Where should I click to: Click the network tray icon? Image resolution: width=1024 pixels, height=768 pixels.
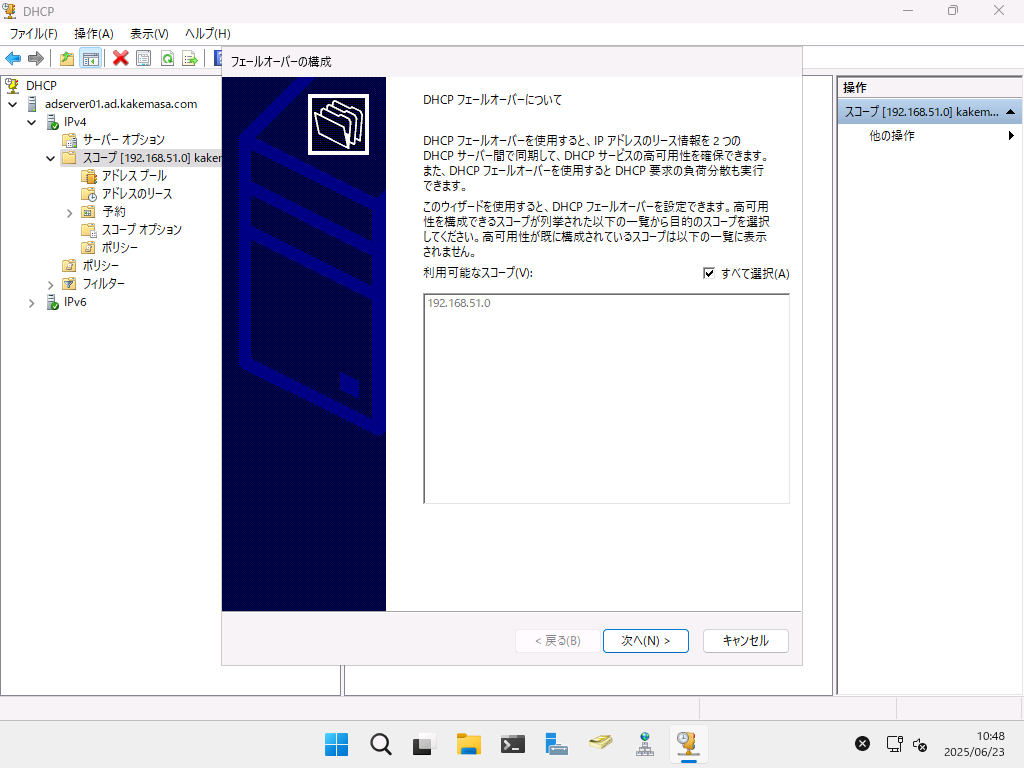[x=894, y=744]
